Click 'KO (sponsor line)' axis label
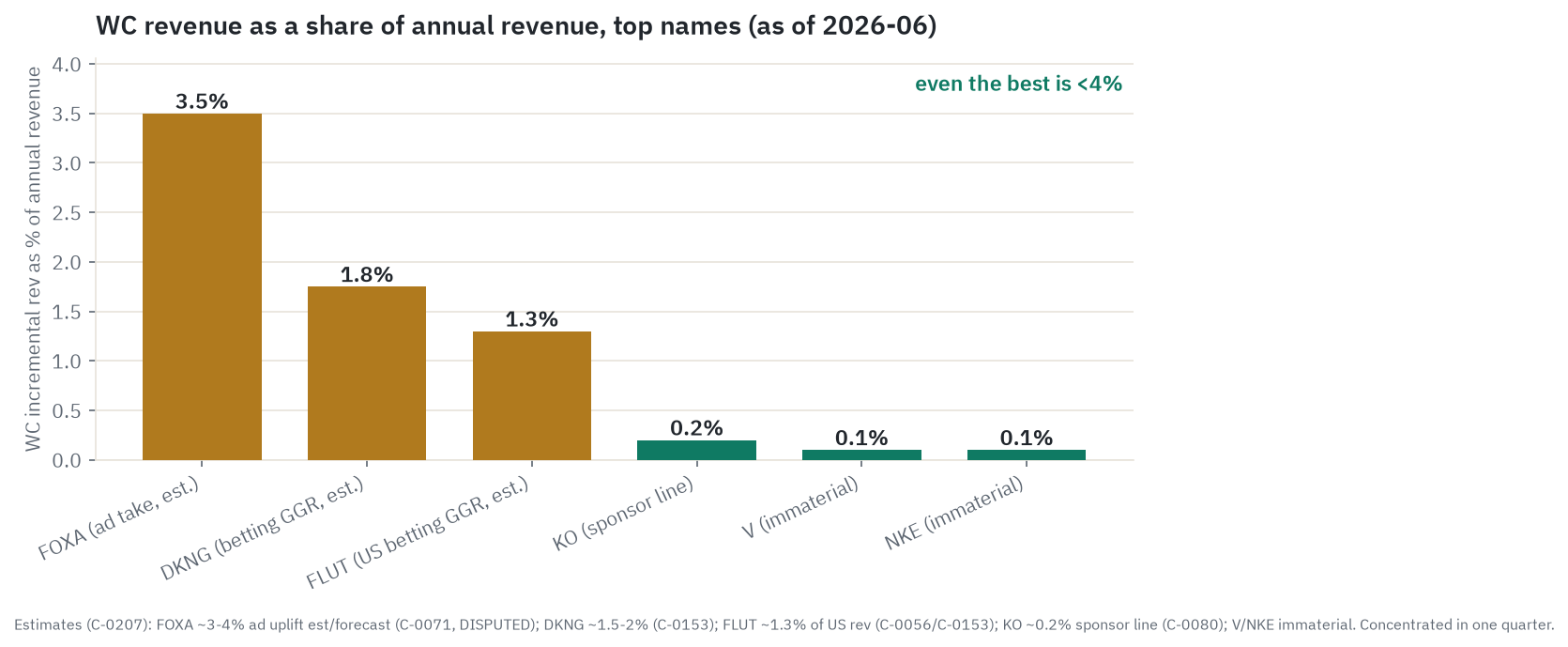 pyautogui.click(x=624, y=513)
